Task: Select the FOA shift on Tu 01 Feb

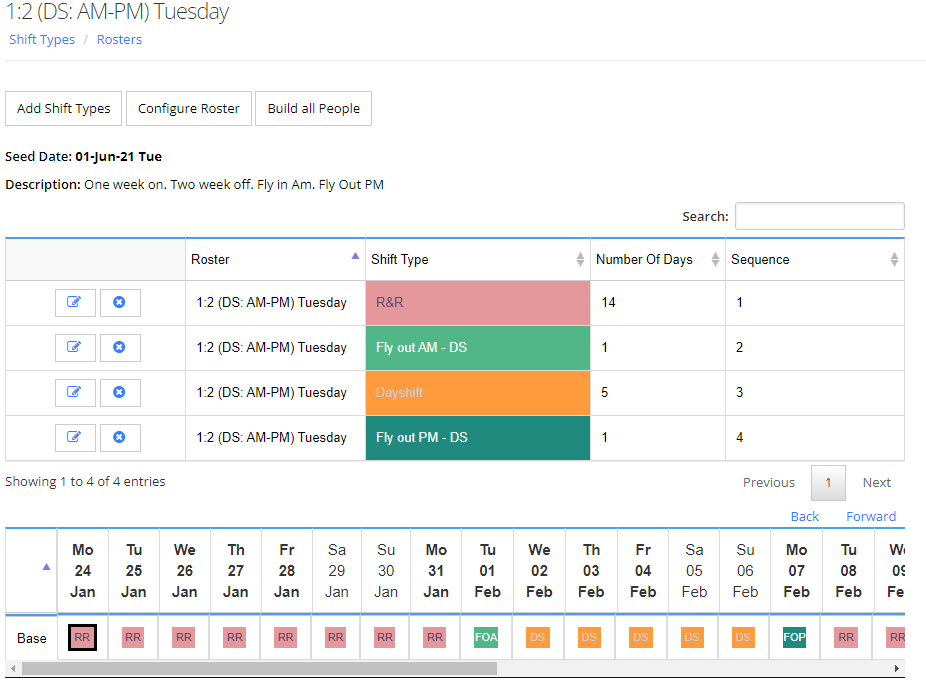Action: (486, 638)
